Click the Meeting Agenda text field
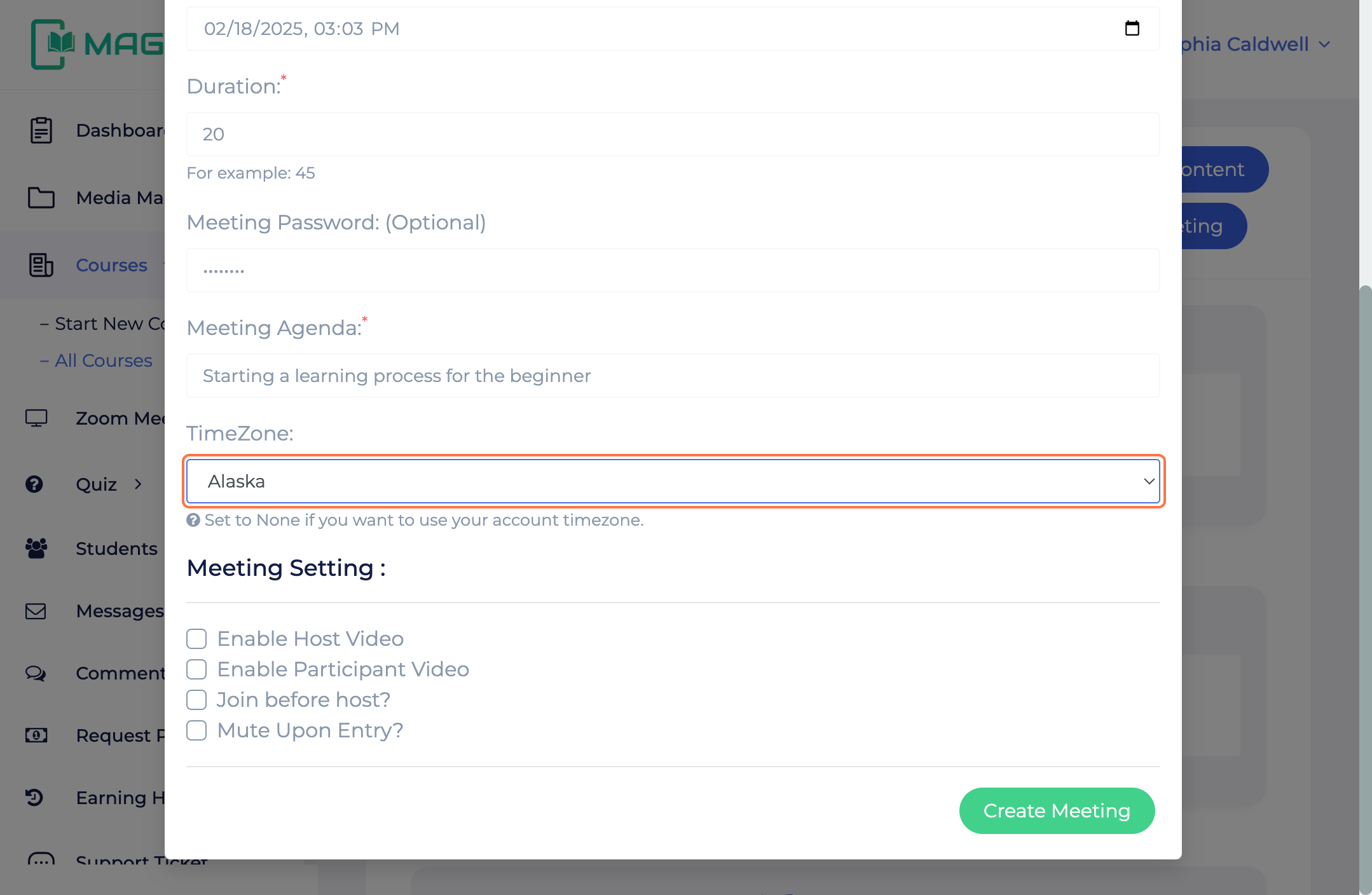1372x895 pixels. coord(673,376)
